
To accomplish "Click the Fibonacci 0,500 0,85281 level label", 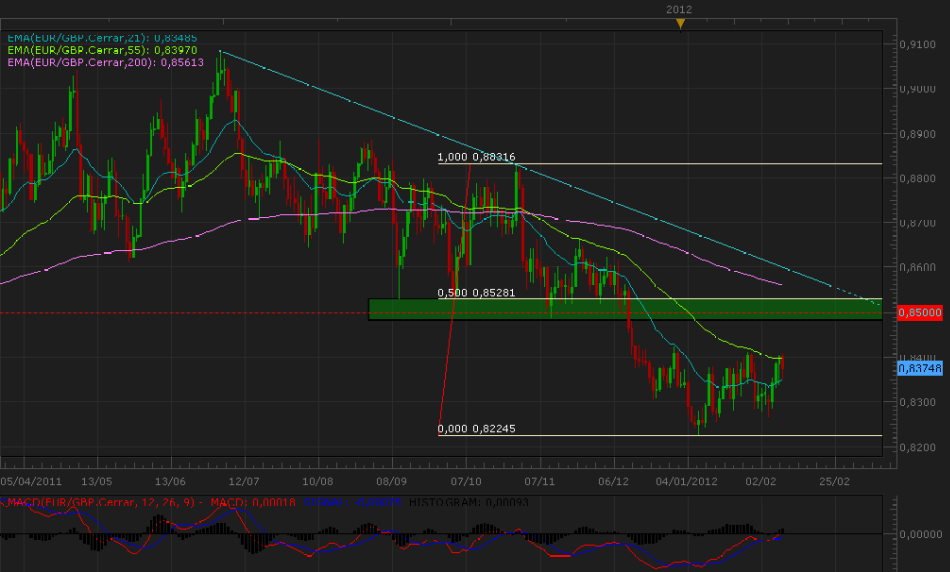I will (x=477, y=293).
